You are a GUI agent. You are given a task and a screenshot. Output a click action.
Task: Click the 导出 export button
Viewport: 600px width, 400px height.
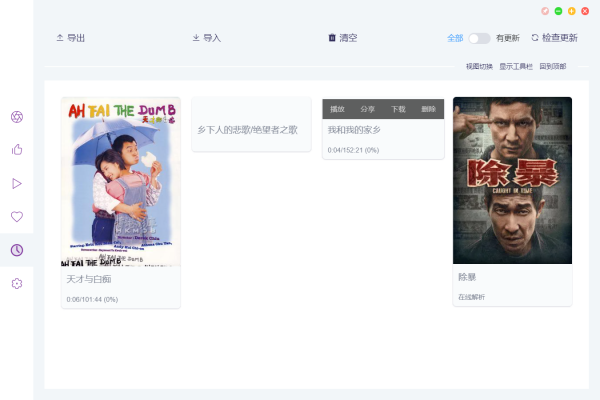71,38
